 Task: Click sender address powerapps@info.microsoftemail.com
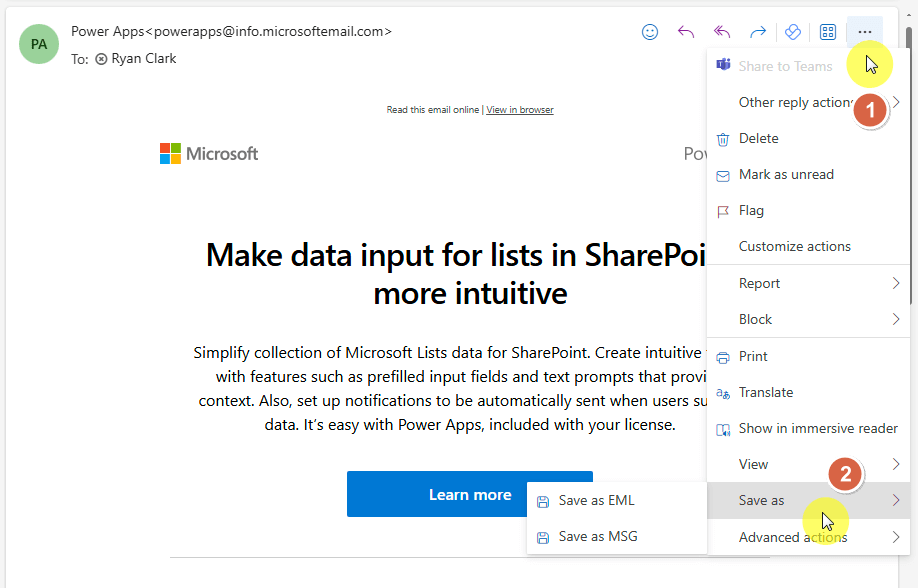click(x=269, y=32)
